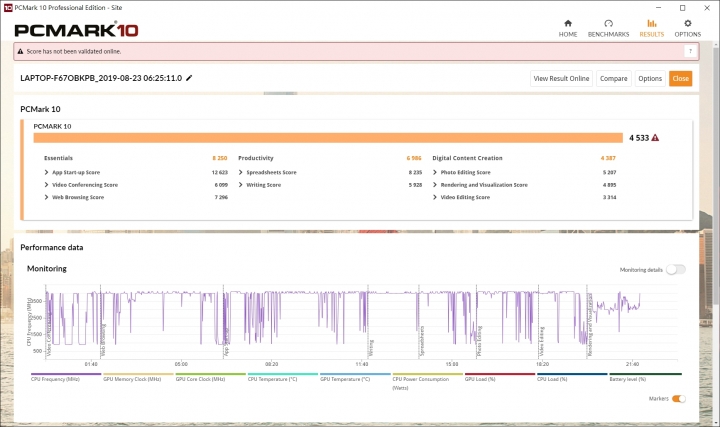Click the Photo Editing value 5 207

(x=609, y=172)
